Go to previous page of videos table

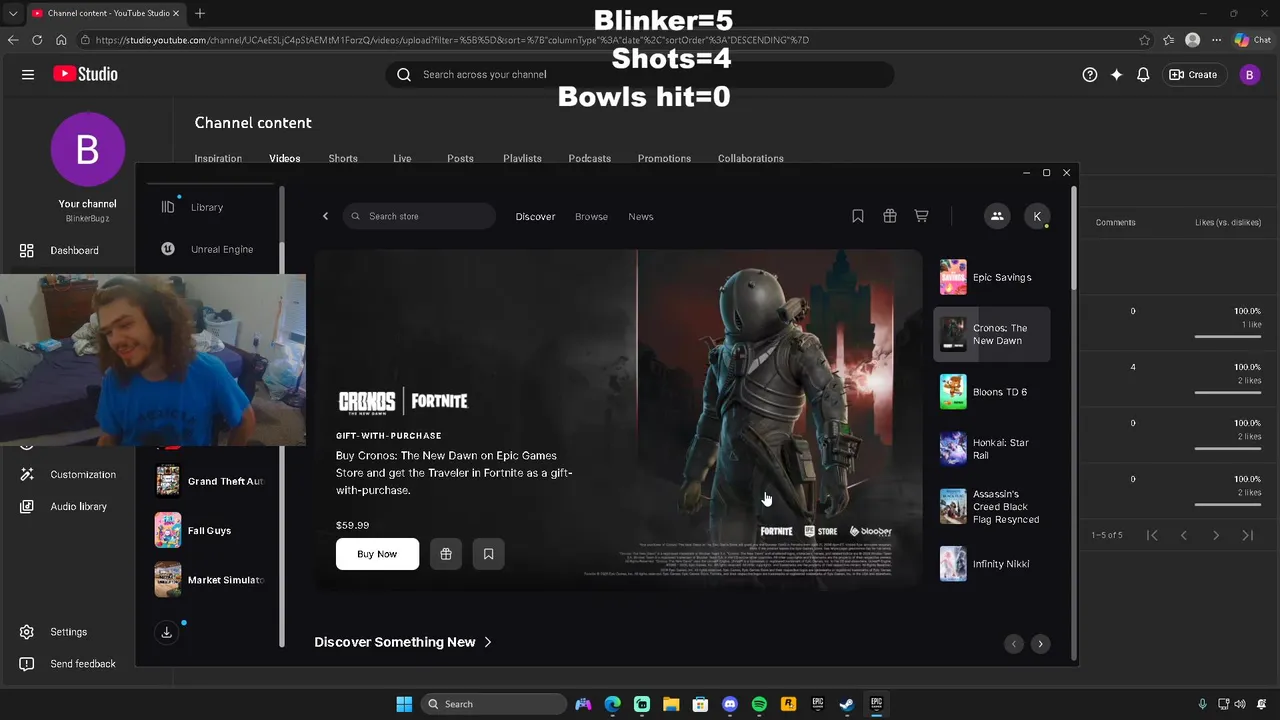pyautogui.click(x=1184, y=535)
